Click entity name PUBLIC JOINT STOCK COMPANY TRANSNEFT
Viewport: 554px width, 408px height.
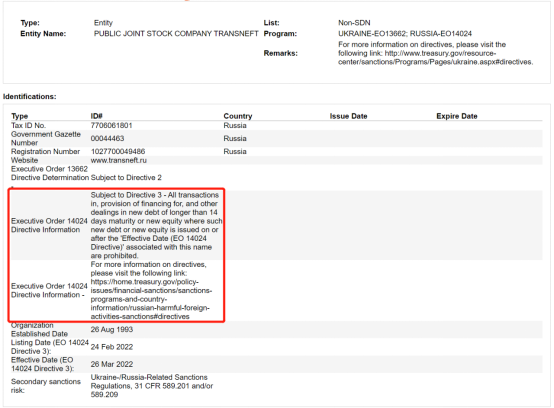pos(176,34)
